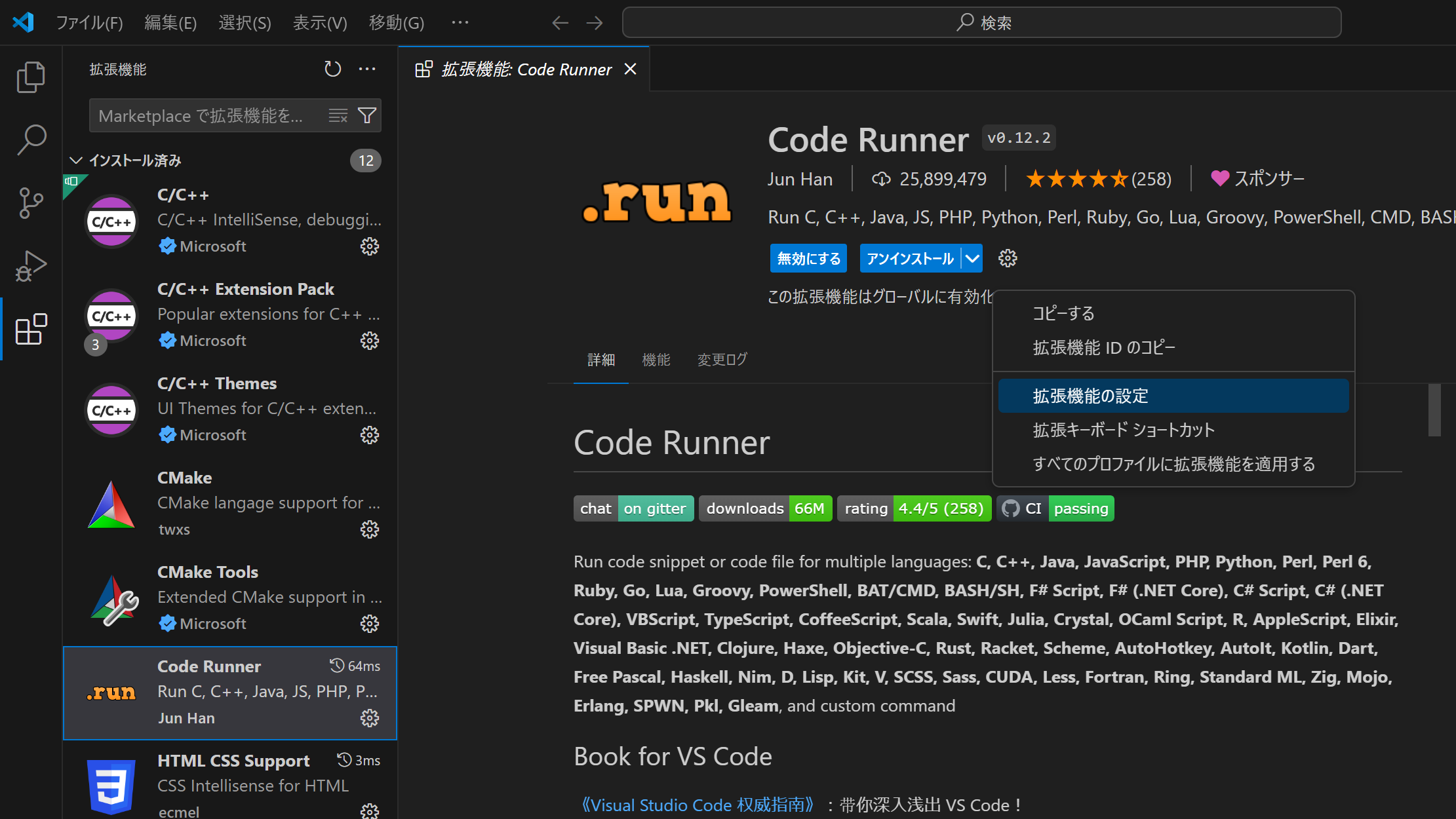Click the sponsor heart icon
This screenshot has width=1456, height=819.
1219,178
